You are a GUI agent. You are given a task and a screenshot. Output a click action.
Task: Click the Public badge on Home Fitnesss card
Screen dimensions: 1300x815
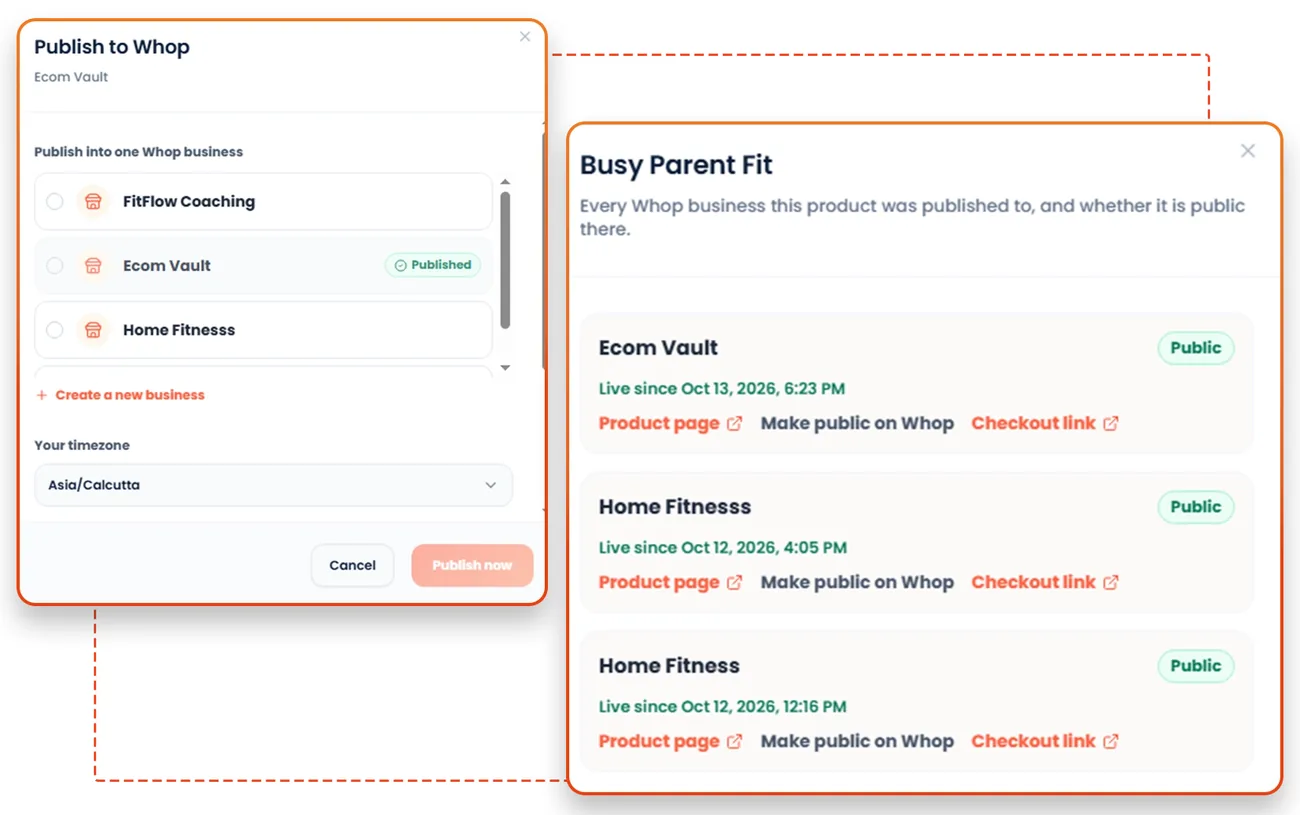[1196, 507]
